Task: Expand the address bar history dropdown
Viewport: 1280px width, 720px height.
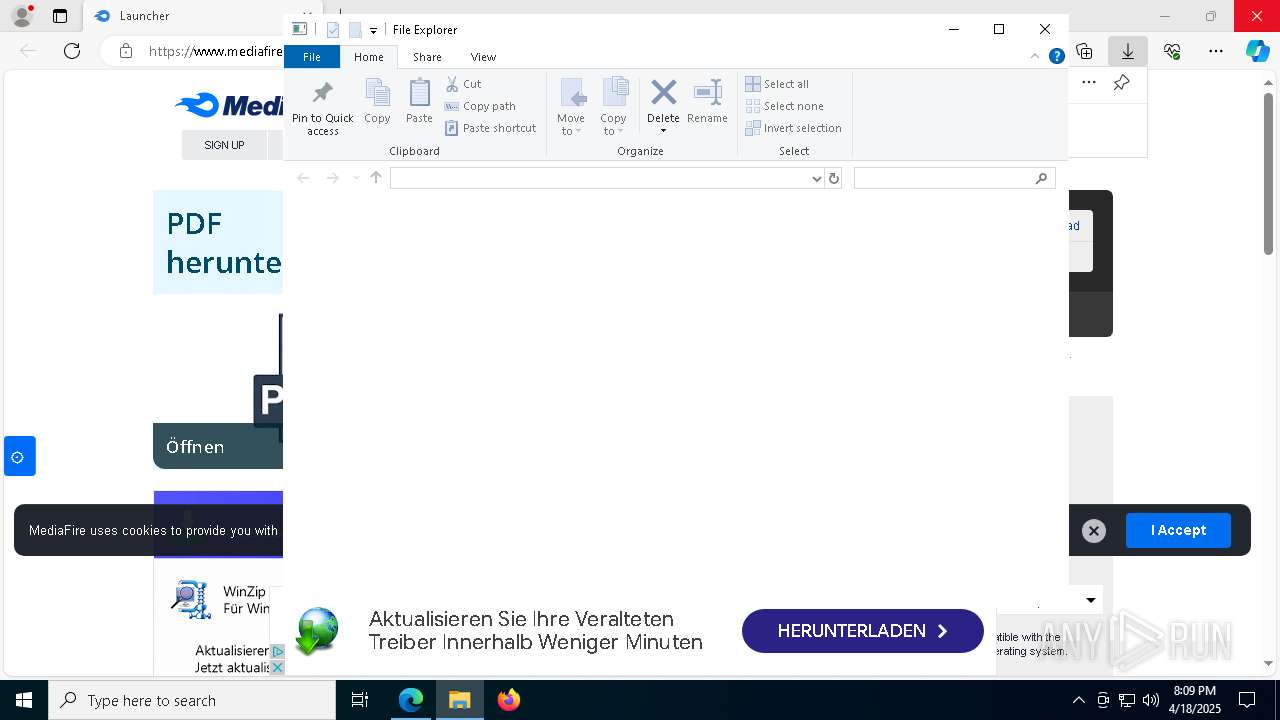Action: pos(817,178)
